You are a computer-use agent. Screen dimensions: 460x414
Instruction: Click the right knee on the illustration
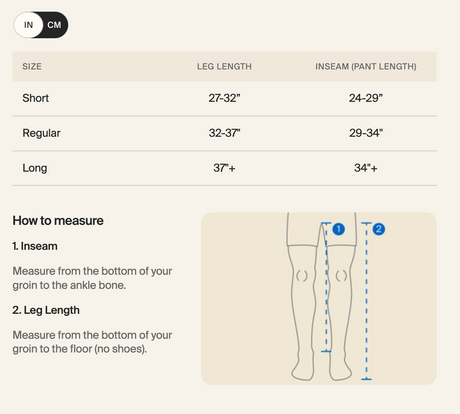[341, 276]
